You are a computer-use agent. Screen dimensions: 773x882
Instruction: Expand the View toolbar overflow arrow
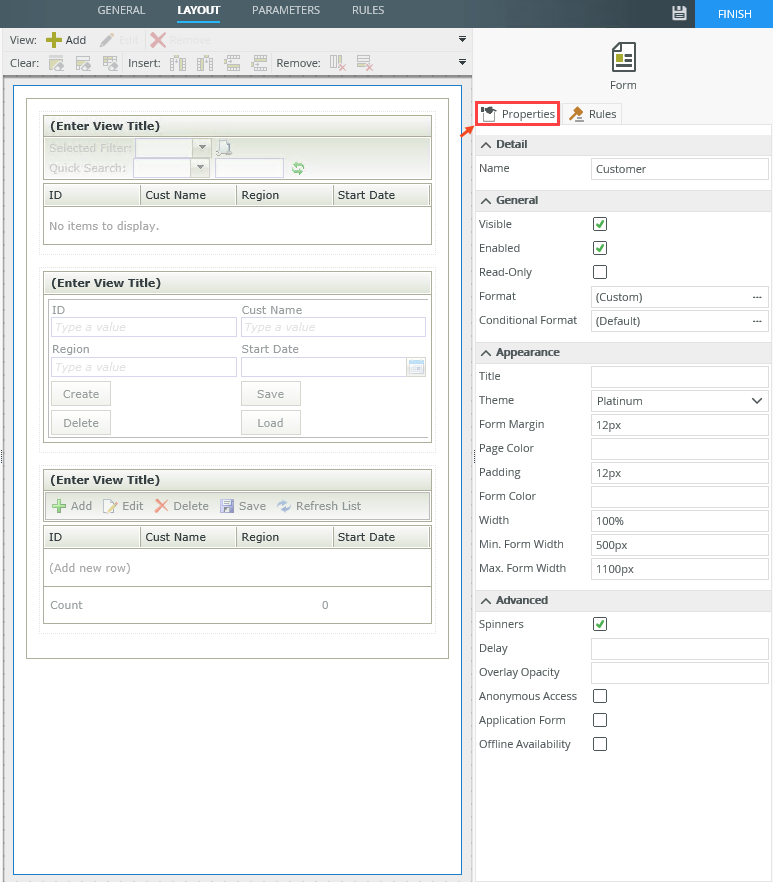pos(462,39)
